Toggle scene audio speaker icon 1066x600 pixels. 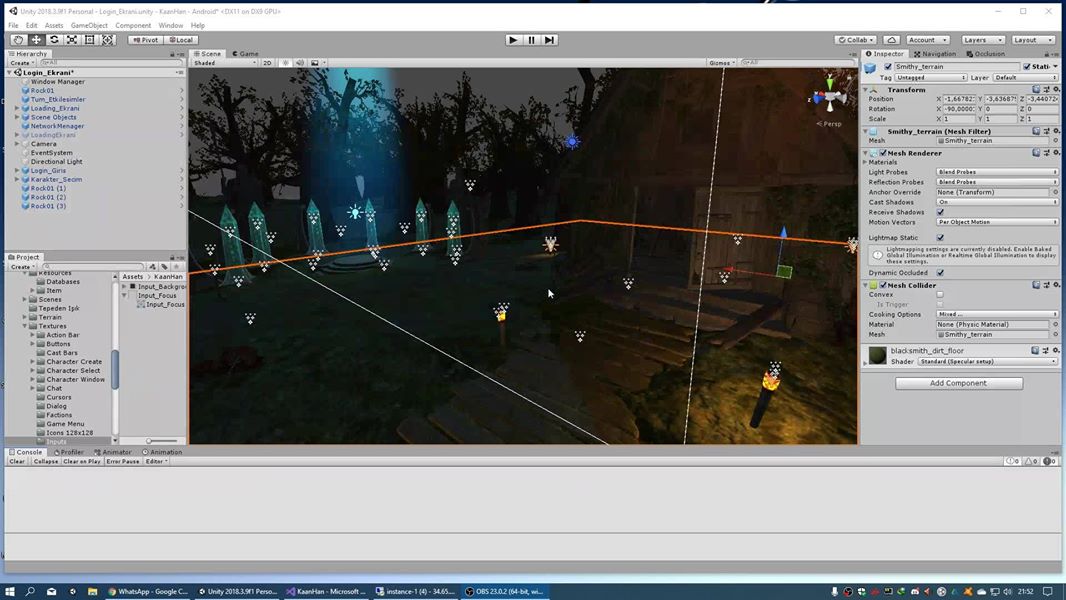coord(300,63)
